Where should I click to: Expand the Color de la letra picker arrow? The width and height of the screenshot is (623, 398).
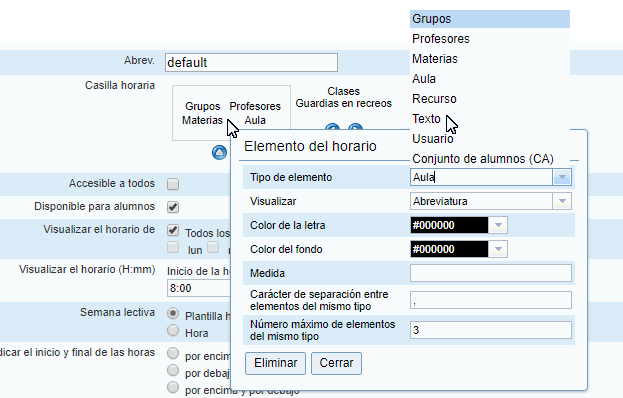(498, 225)
